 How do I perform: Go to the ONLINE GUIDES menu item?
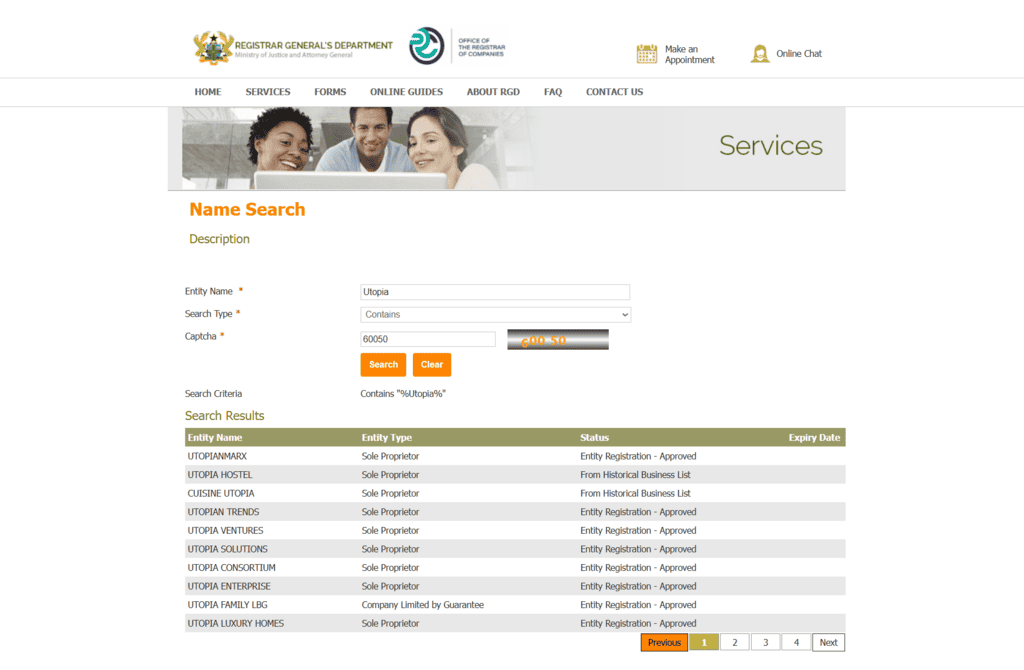(406, 92)
